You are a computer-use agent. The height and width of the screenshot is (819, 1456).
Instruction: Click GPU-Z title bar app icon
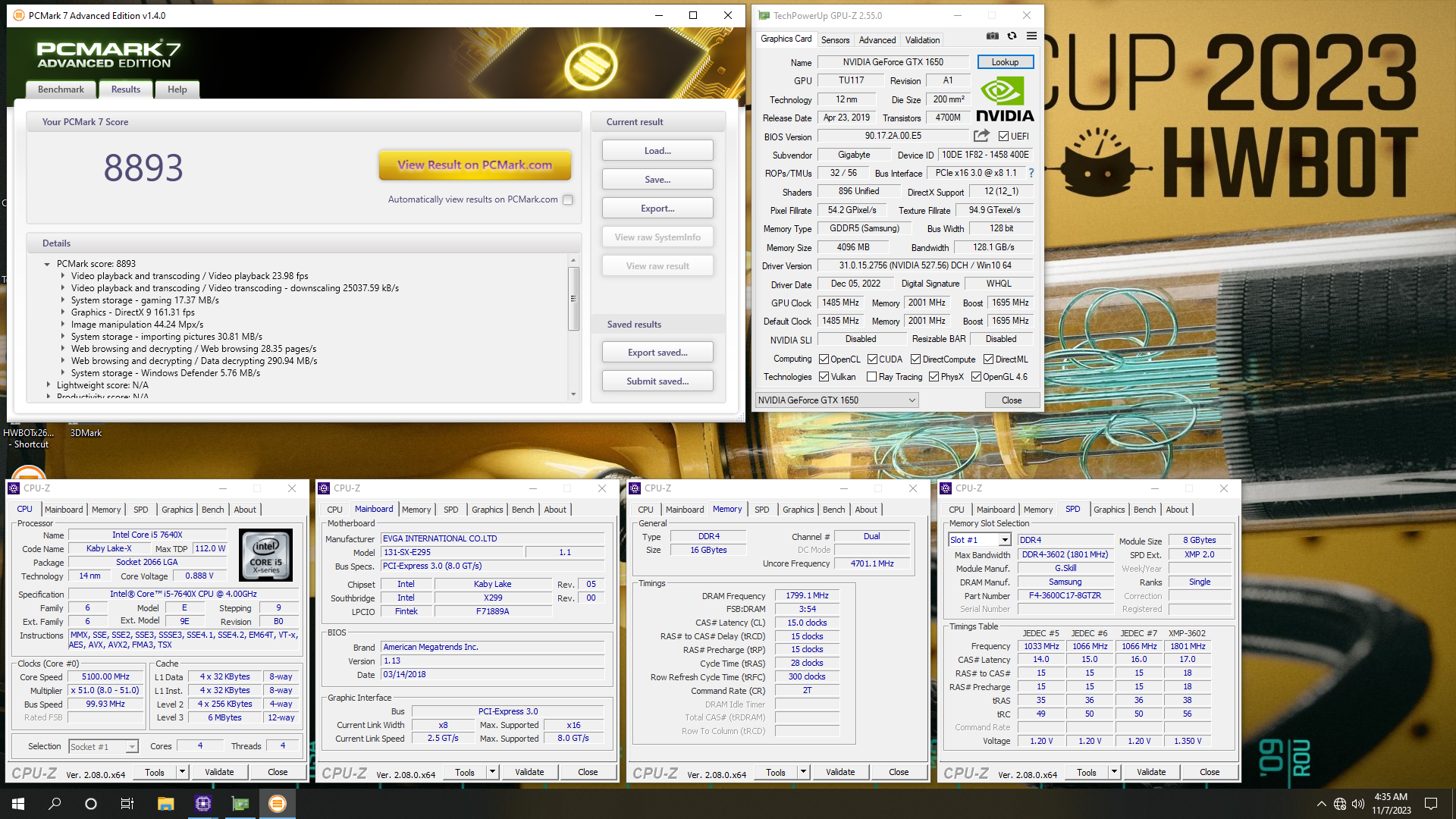point(764,15)
